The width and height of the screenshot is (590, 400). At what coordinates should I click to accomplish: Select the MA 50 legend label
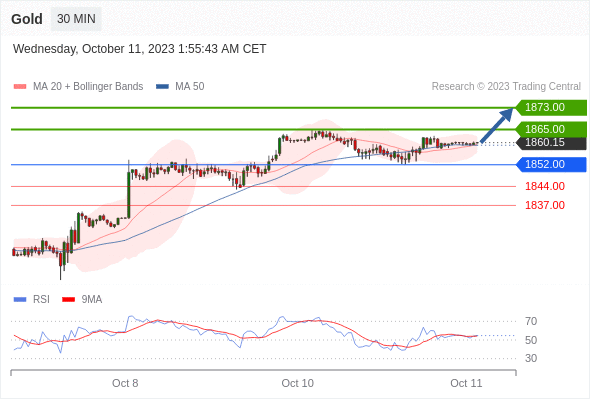pos(190,87)
